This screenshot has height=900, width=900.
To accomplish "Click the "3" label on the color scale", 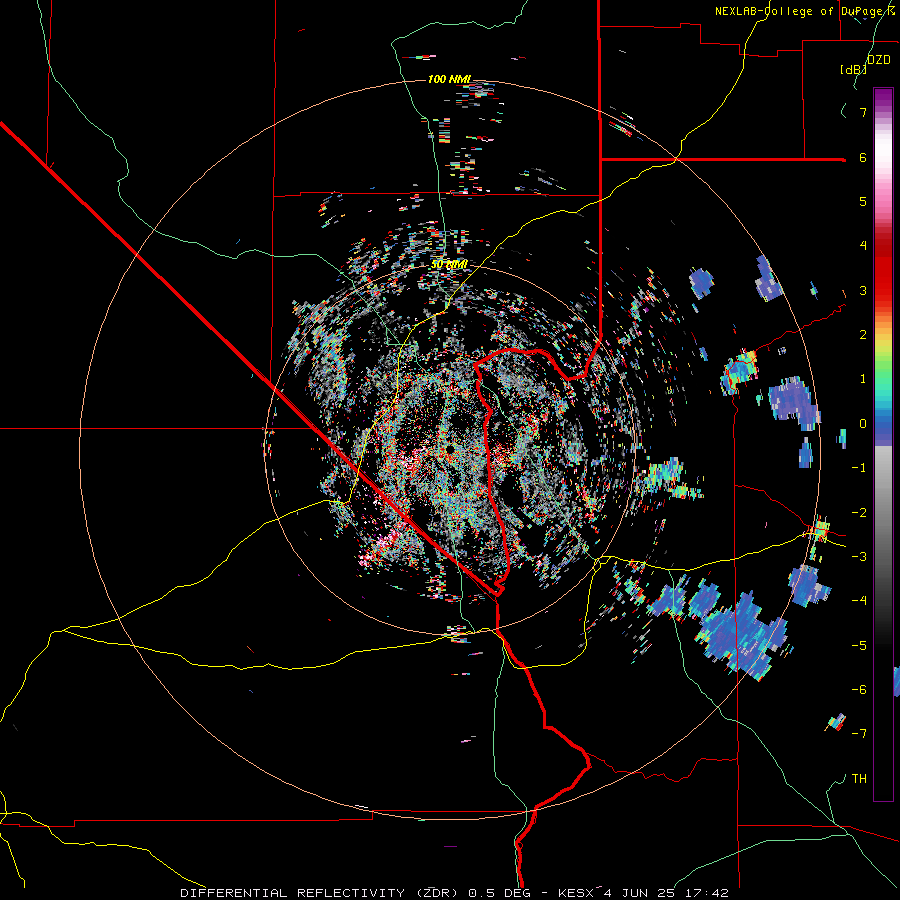I will 863,290.
